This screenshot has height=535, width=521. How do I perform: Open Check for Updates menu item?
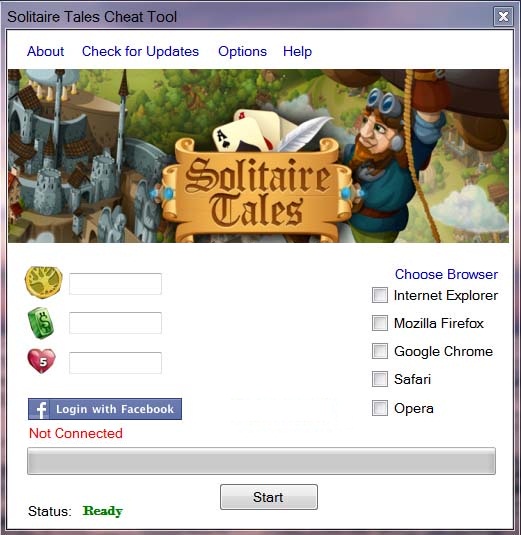click(x=140, y=52)
